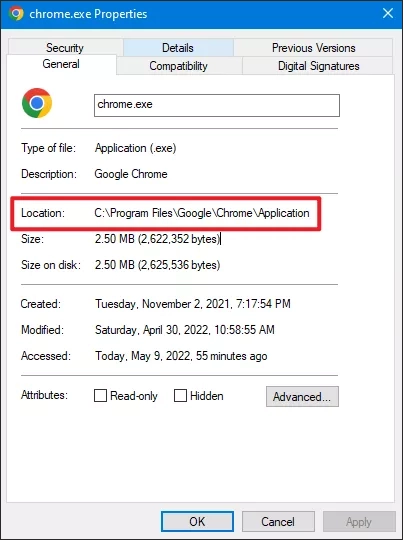The width and height of the screenshot is (403, 540).
Task: Enable the Read-only attribute checkbox
Action: [x=100, y=396]
